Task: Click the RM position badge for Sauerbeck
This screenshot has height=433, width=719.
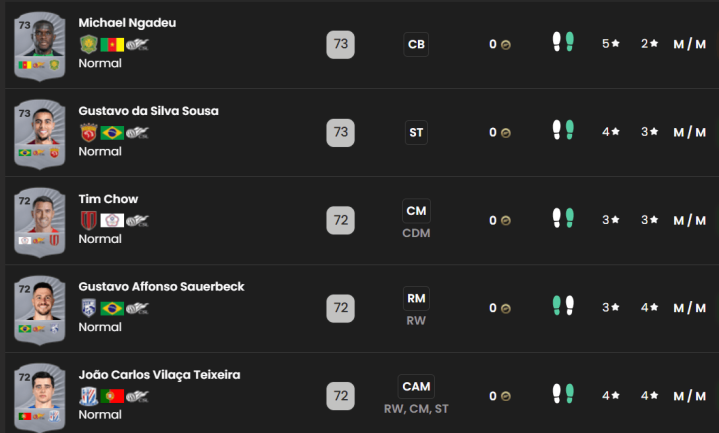Action: coord(416,298)
